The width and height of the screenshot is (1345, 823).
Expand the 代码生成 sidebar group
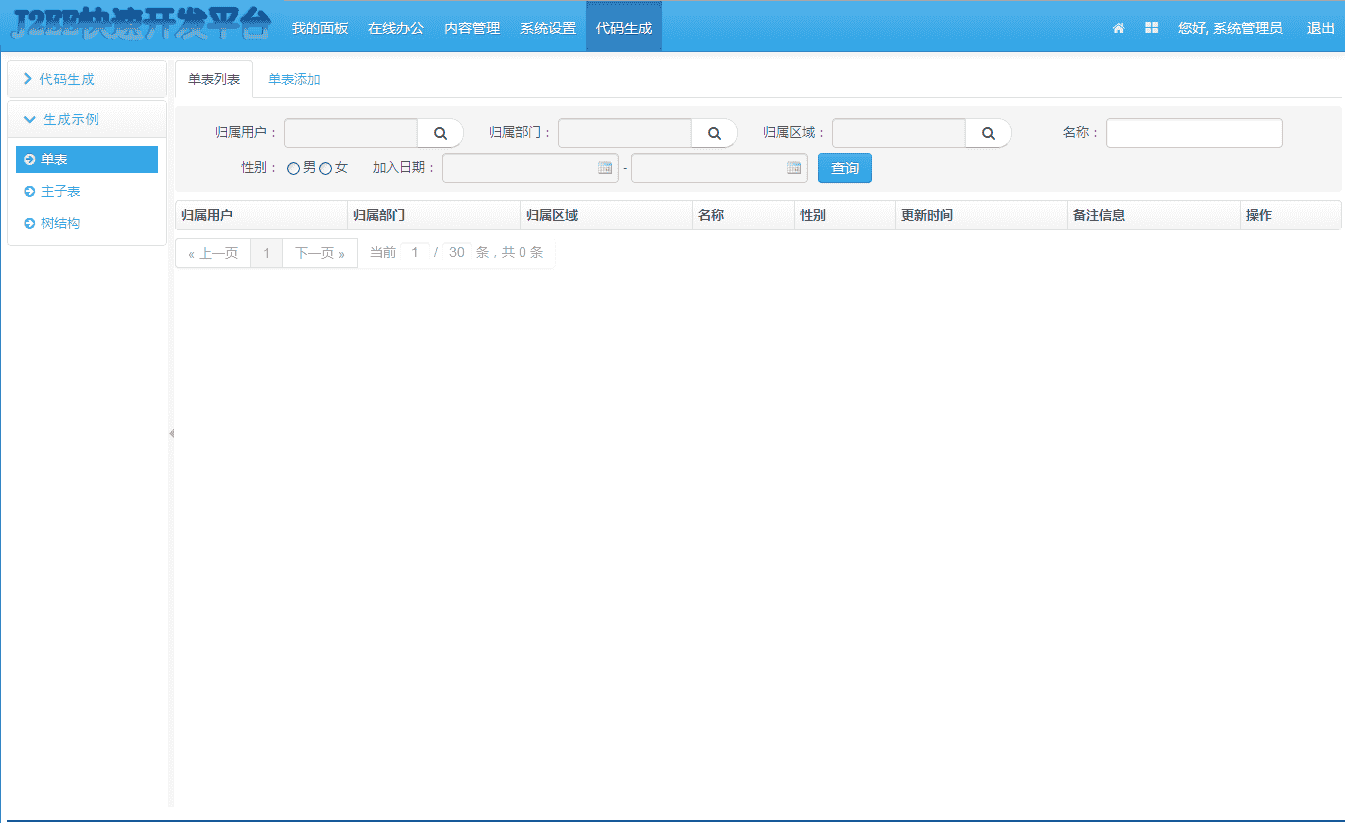coord(87,79)
